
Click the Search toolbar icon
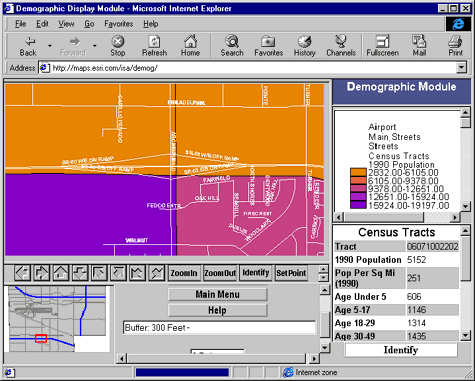point(232,46)
